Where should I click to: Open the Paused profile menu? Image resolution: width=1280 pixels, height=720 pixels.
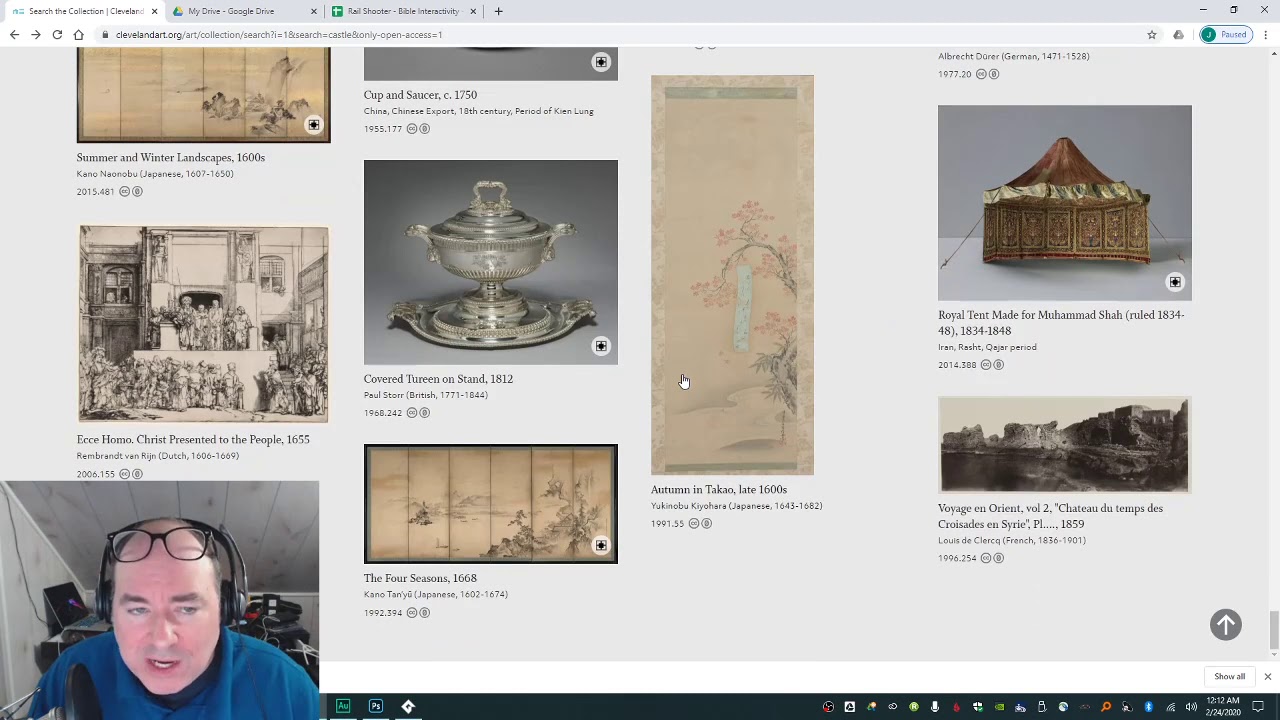[x=1226, y=34]
